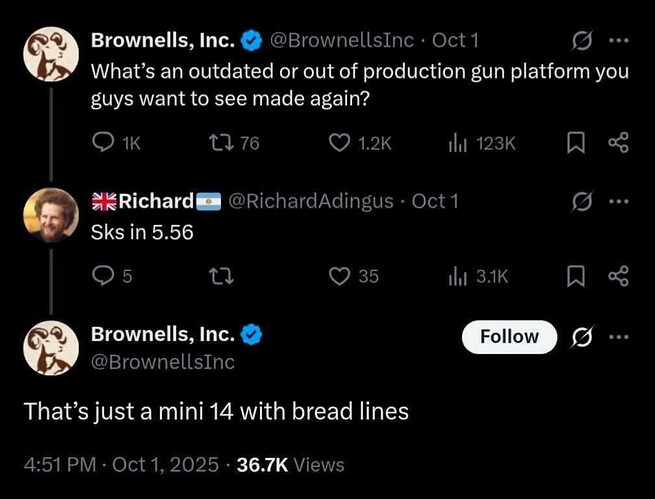
Task: Bookmark Richard's Sks reply
Action: tap(576, 277)
